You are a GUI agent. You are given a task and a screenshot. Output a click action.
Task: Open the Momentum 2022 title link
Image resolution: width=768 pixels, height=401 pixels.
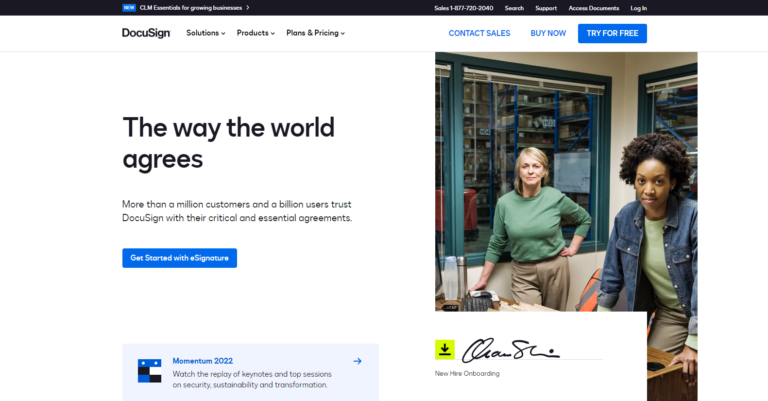pyautogui.click(x=203, y=361)
